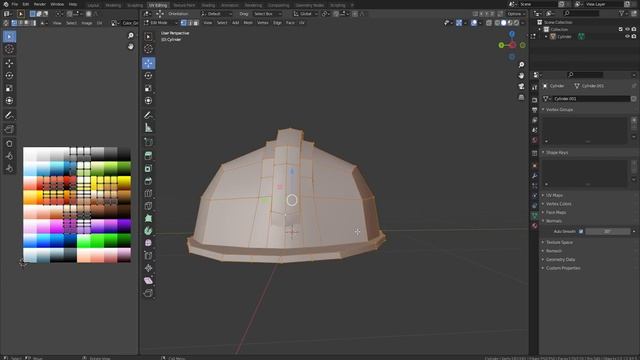Image resolution: width=640 pixels, height=360 pixels.
Task: Click the zoom magnifier in 3D viewport
Action: click(521, 65)
